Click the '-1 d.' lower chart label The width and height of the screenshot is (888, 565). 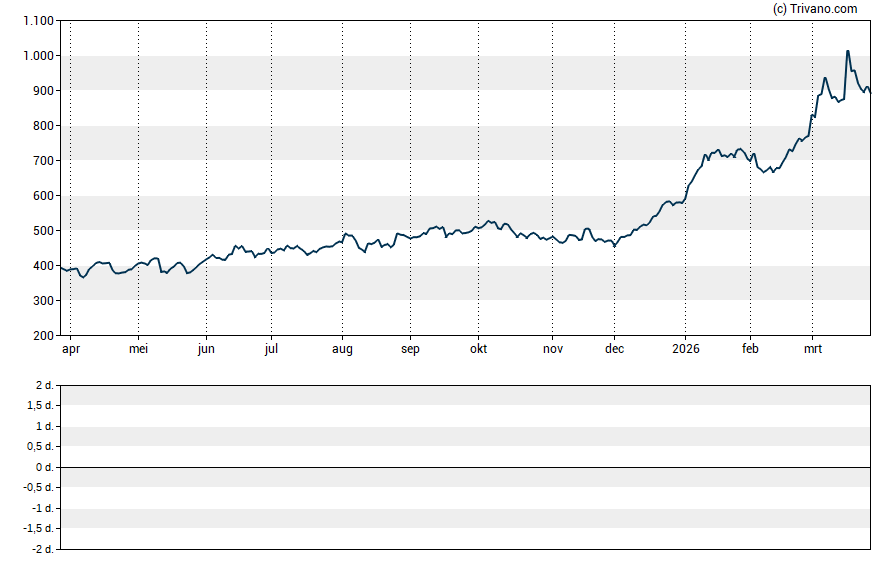41,508
